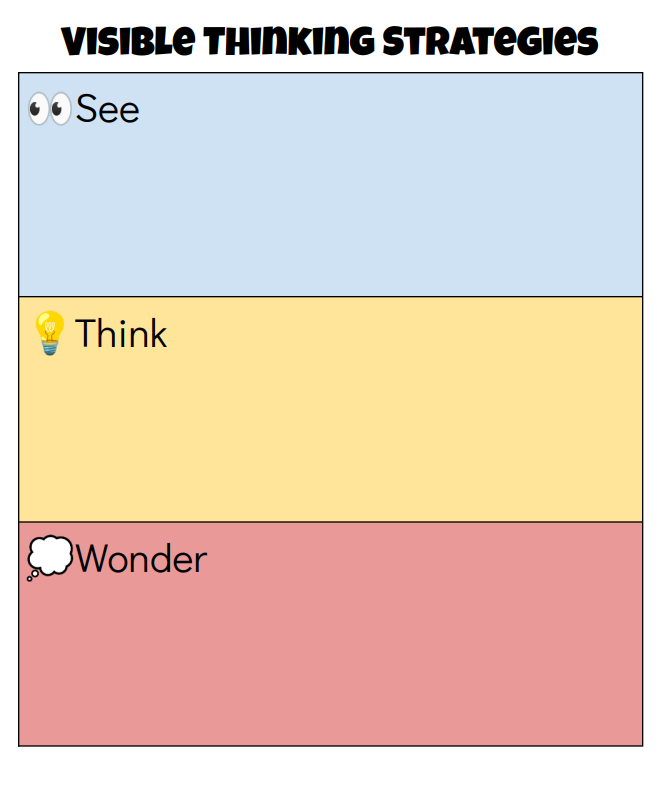The image size is (668, 794).
Task: Select the "Think" label text
Action: [x=121, y=333]
